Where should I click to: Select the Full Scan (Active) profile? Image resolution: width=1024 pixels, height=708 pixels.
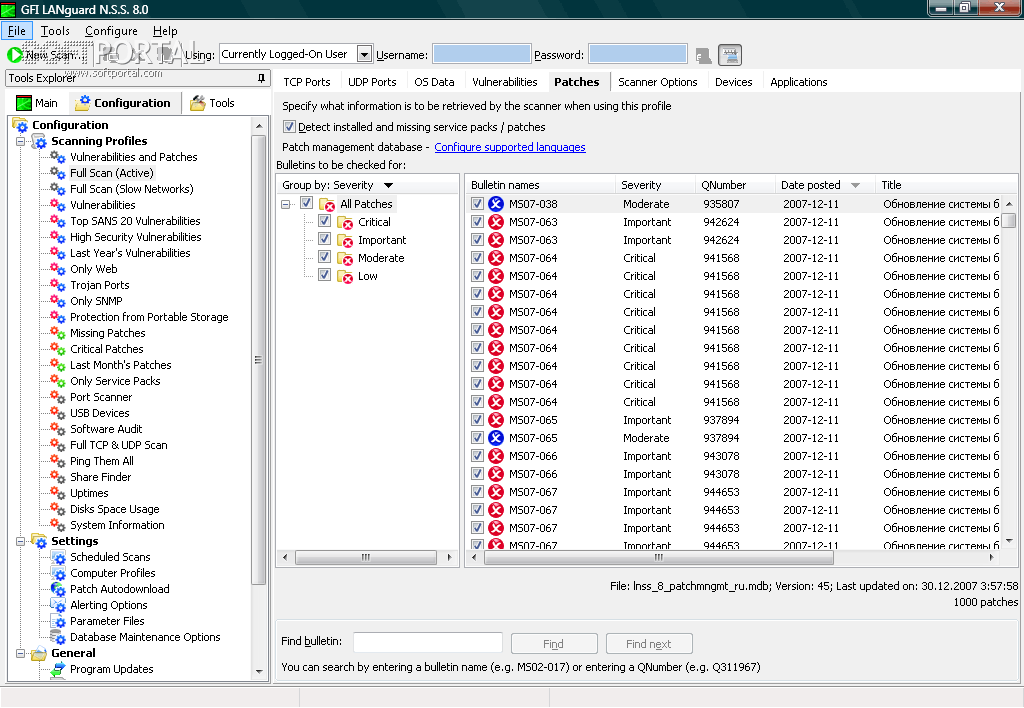click(x=112, y=173)
